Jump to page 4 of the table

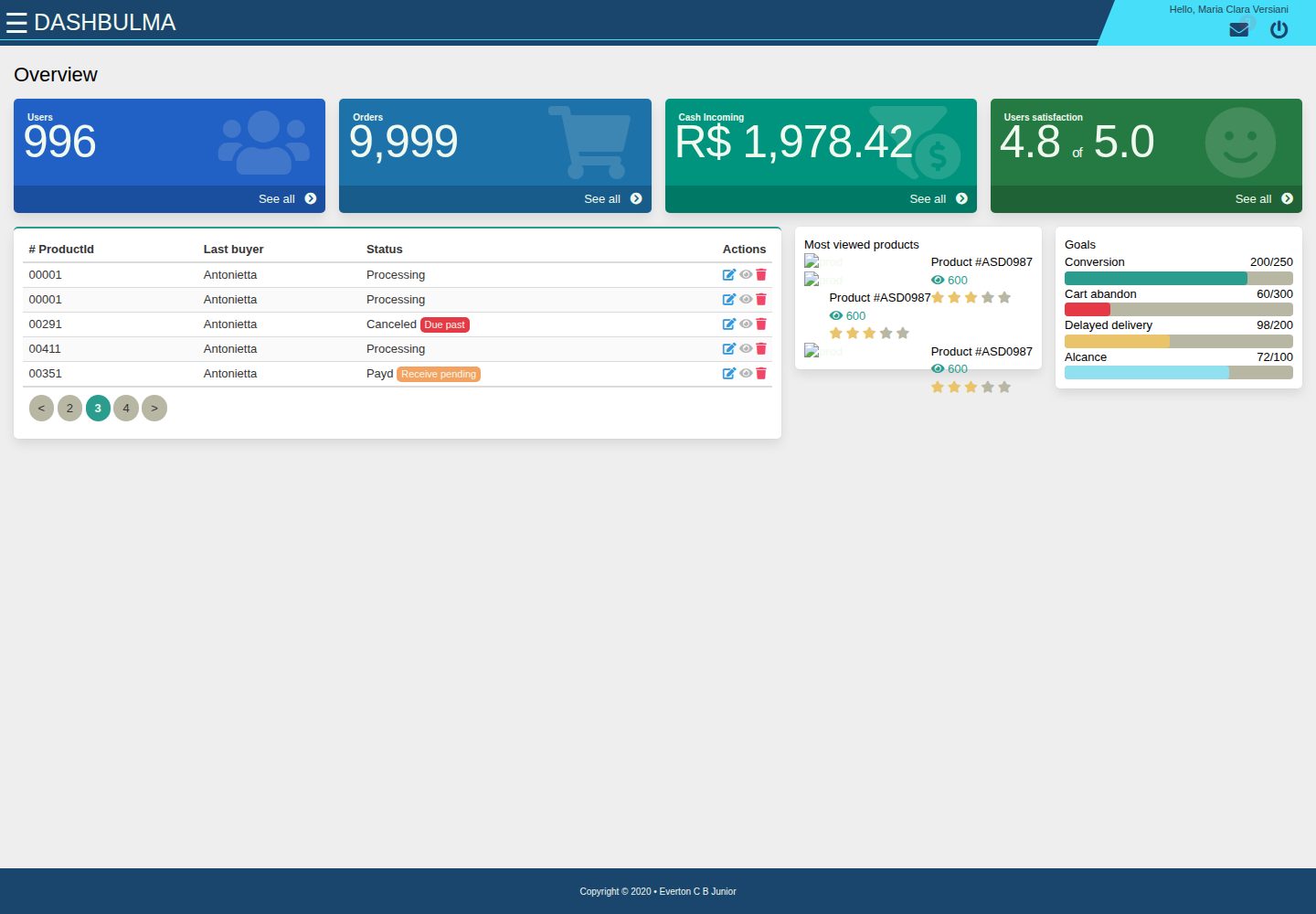pos(126,409)
